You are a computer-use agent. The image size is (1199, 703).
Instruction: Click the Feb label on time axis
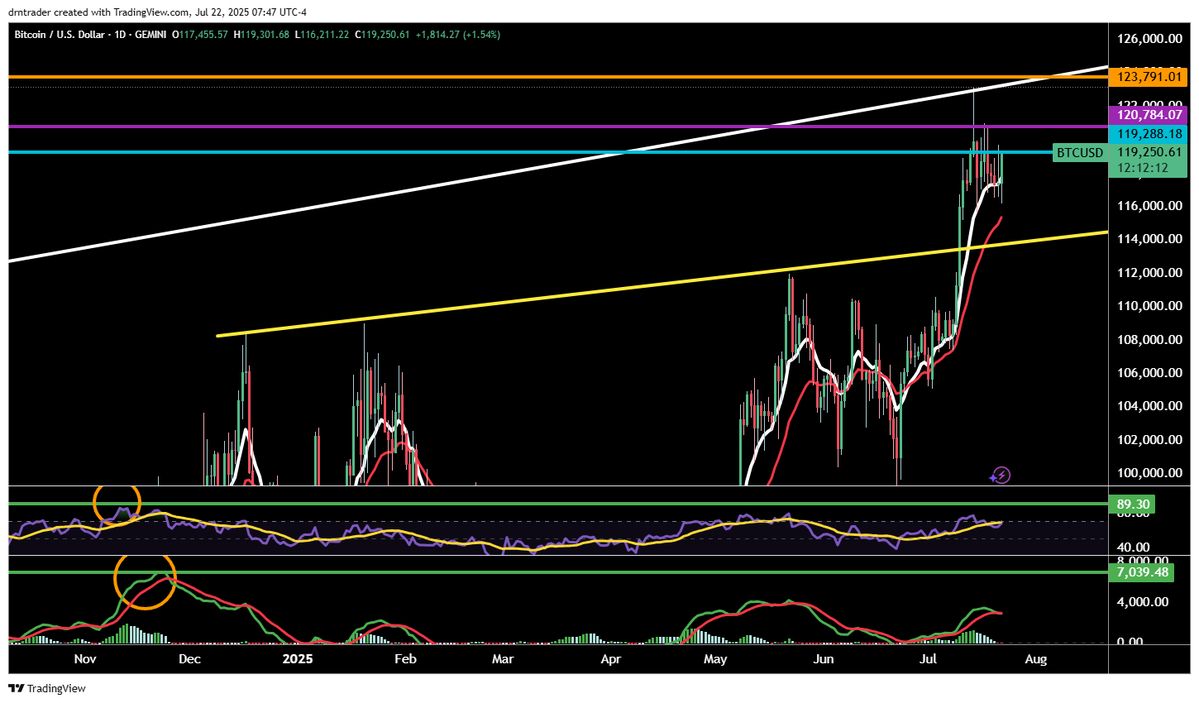405,659
